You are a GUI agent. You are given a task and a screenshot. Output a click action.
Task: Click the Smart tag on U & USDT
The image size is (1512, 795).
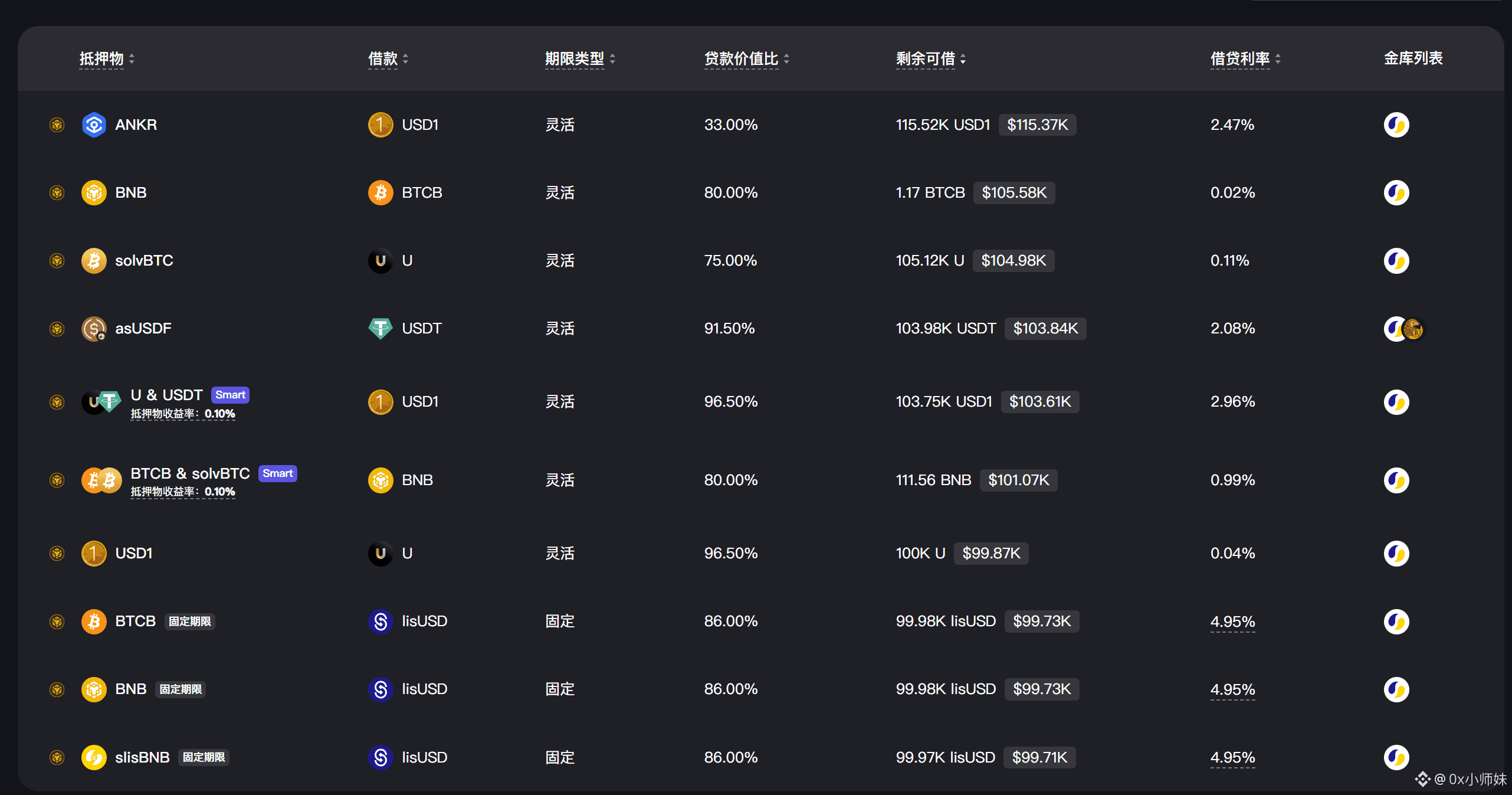click(230, 395)
